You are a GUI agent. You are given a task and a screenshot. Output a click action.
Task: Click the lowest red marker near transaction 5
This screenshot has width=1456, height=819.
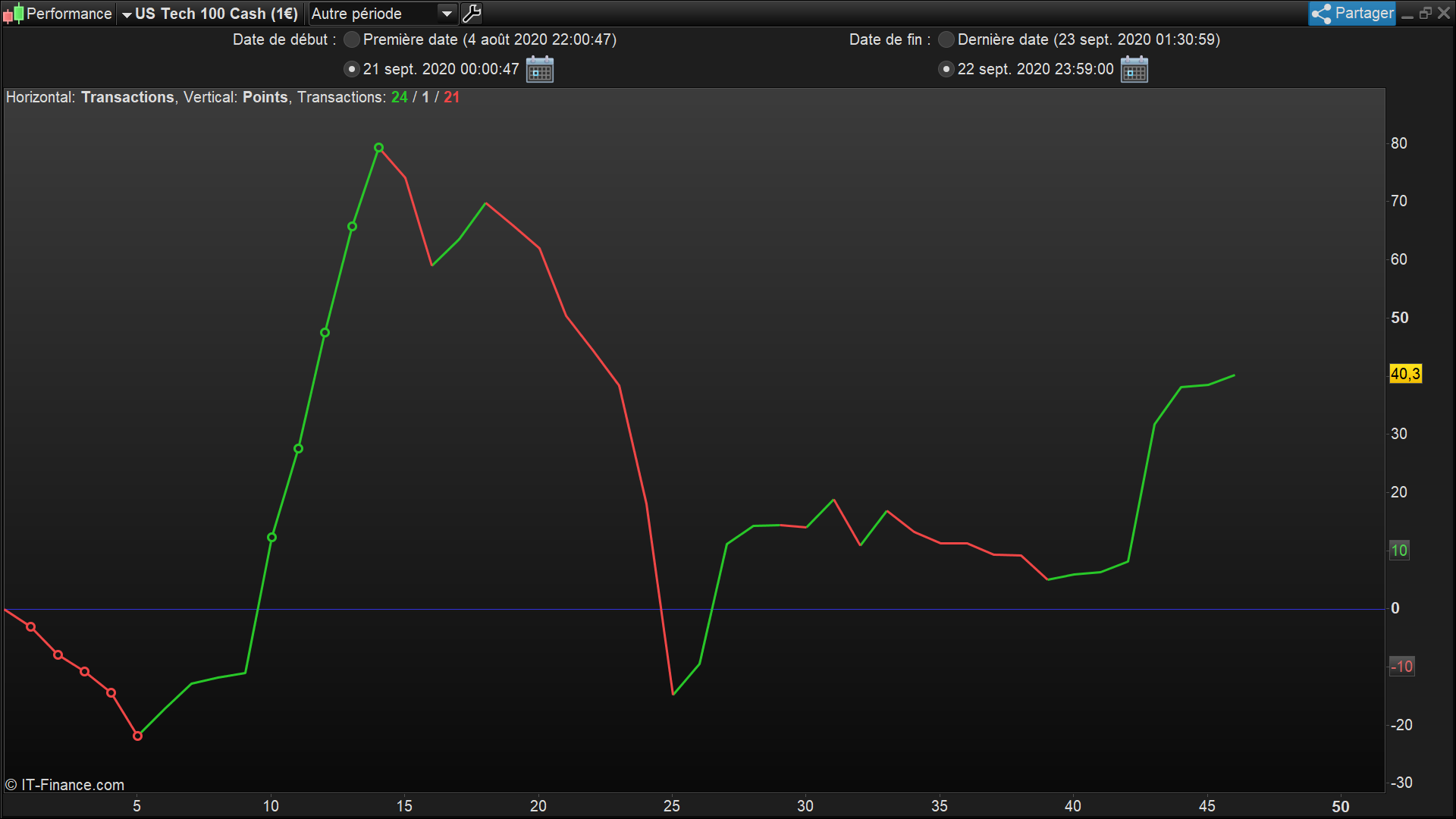(x=137, y=736)
